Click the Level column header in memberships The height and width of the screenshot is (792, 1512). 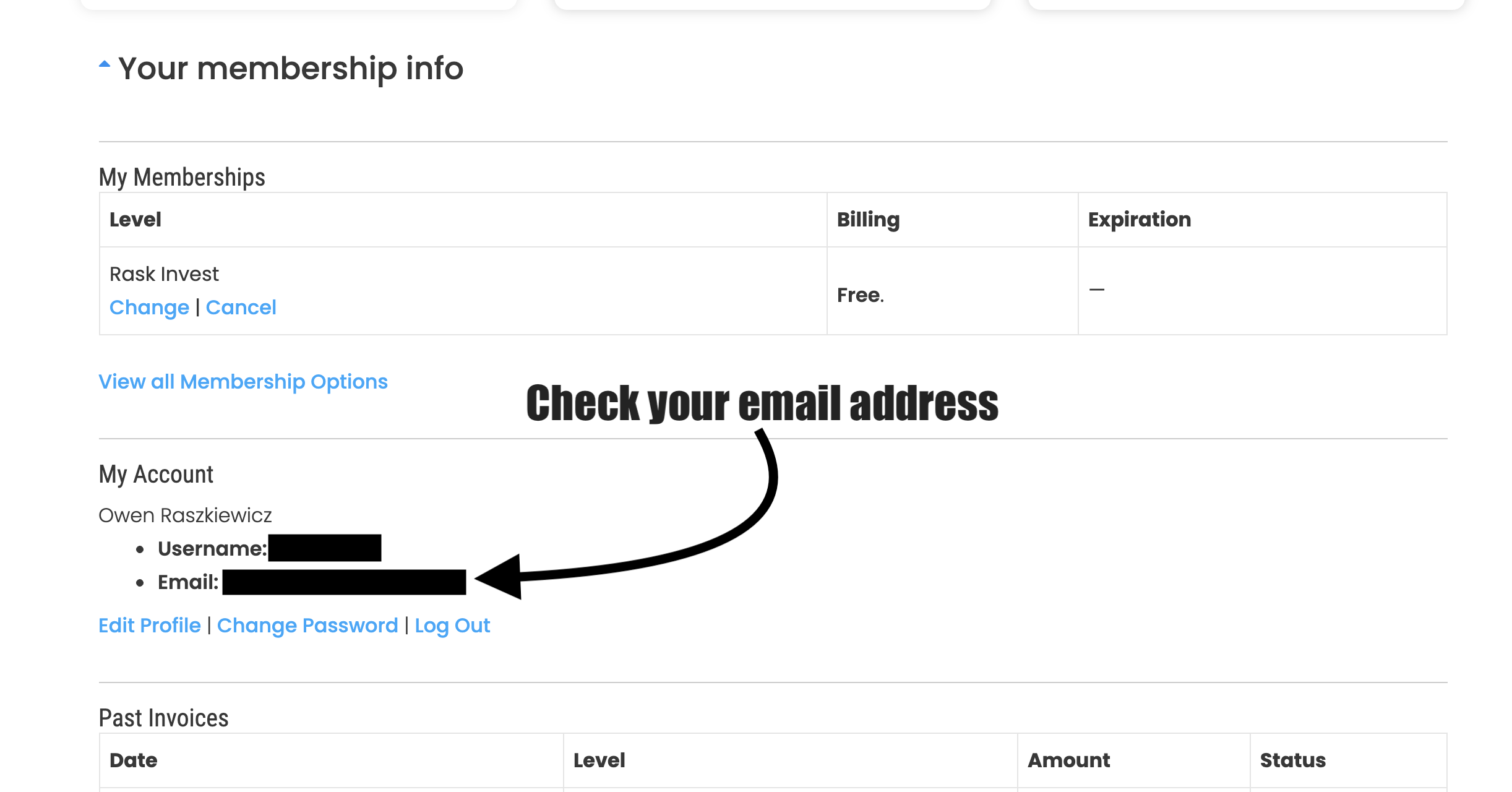click(x=135, y=220)
